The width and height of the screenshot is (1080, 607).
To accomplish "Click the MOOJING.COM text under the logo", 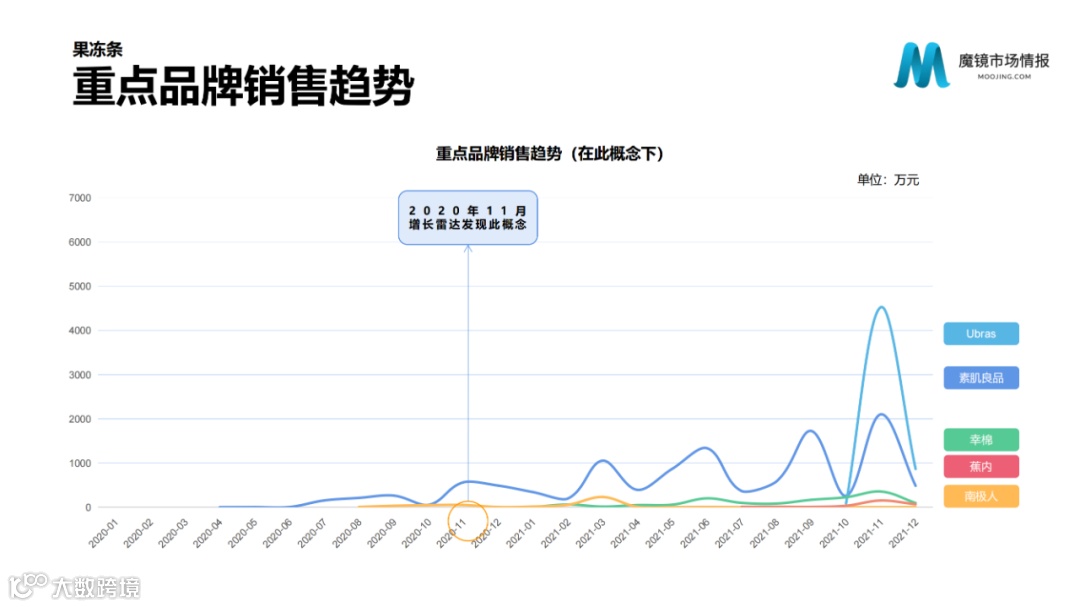I will (1004, 76).
